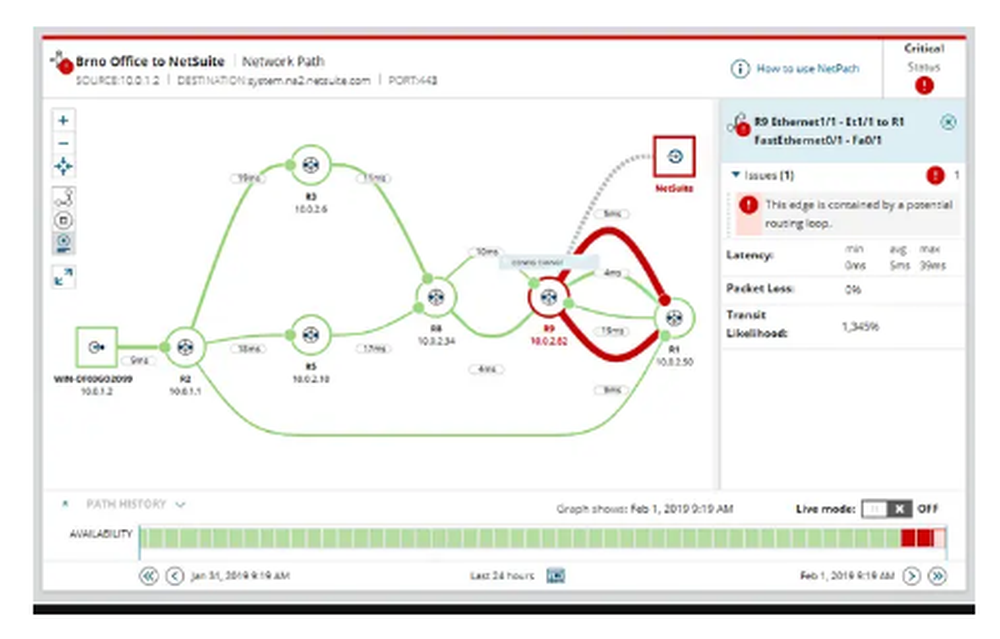Click the Critical status red alert icon
This screenshot has height=639, width=1000.
(x=924, y=85)
